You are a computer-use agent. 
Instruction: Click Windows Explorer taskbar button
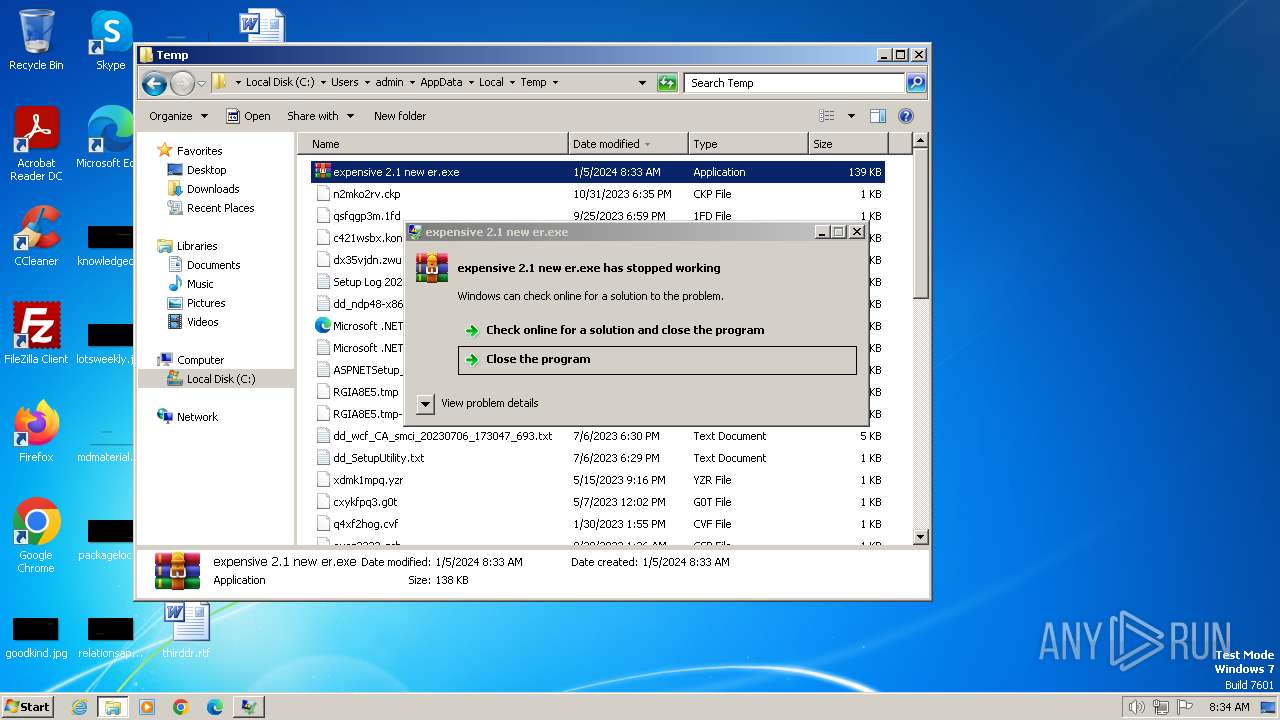click(x=113, y=707)
